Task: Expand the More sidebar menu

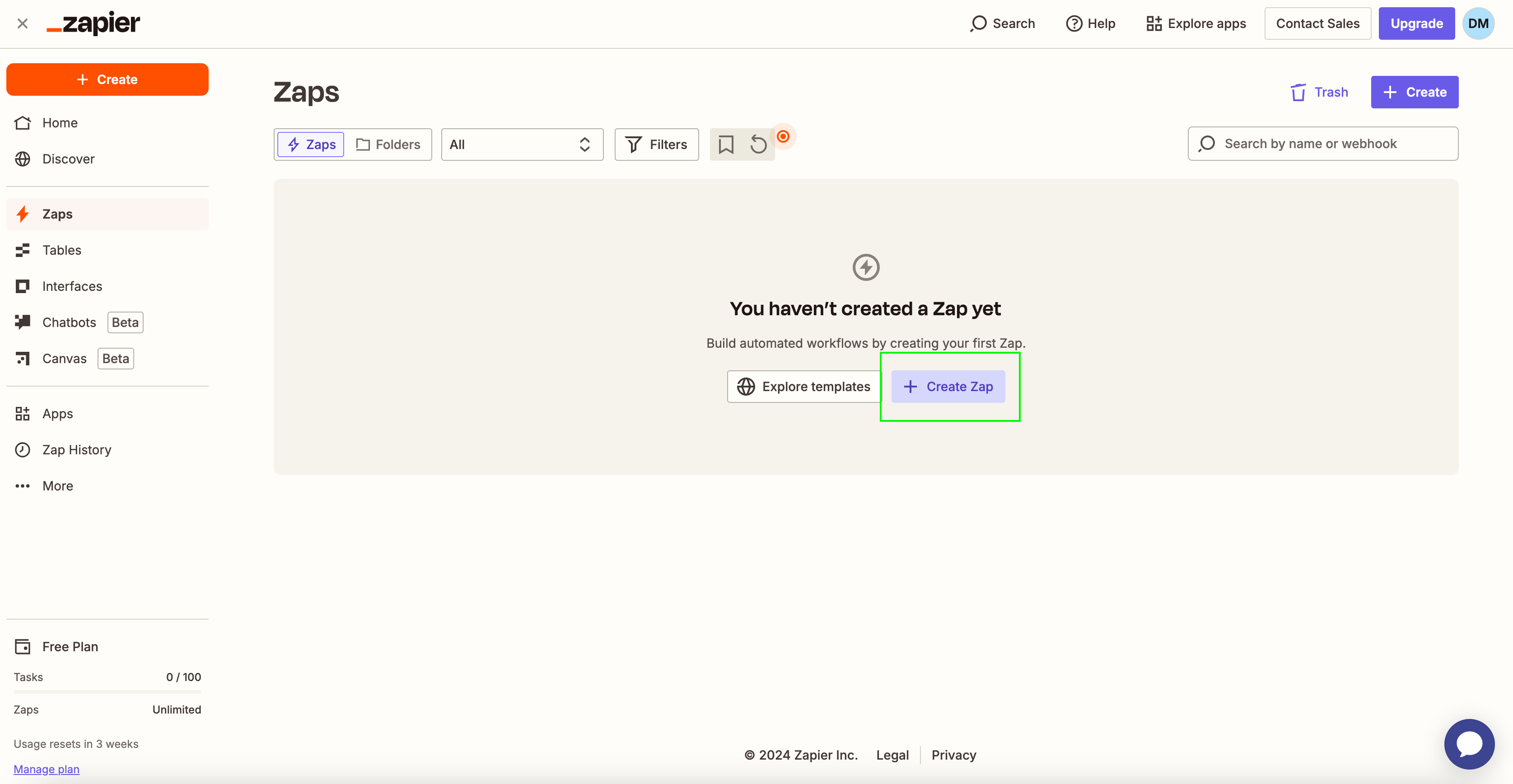Action: tap(57, 485)
